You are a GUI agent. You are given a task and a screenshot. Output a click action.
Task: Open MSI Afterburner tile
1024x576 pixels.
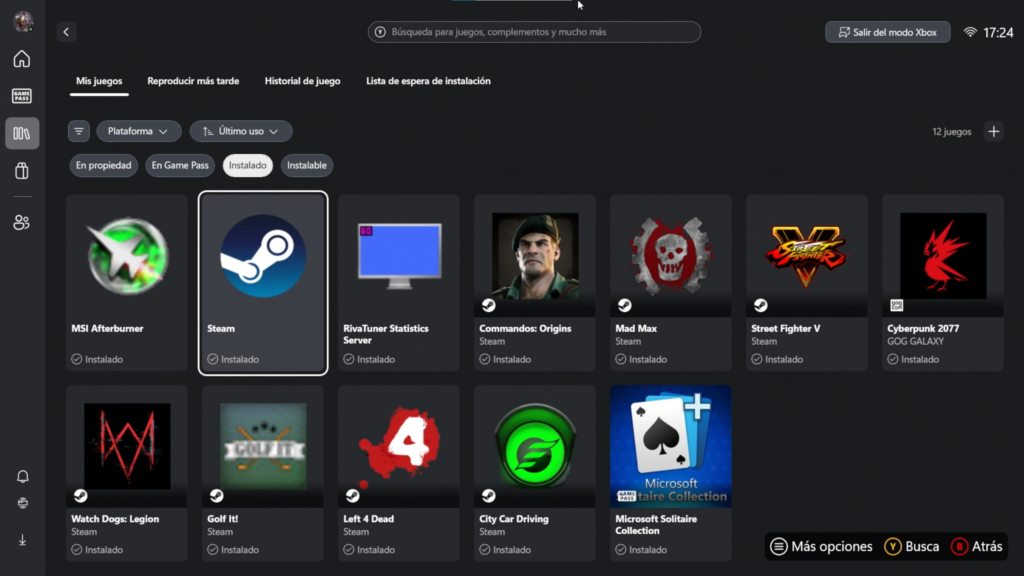pyautogui.click(x=127, y=283)
